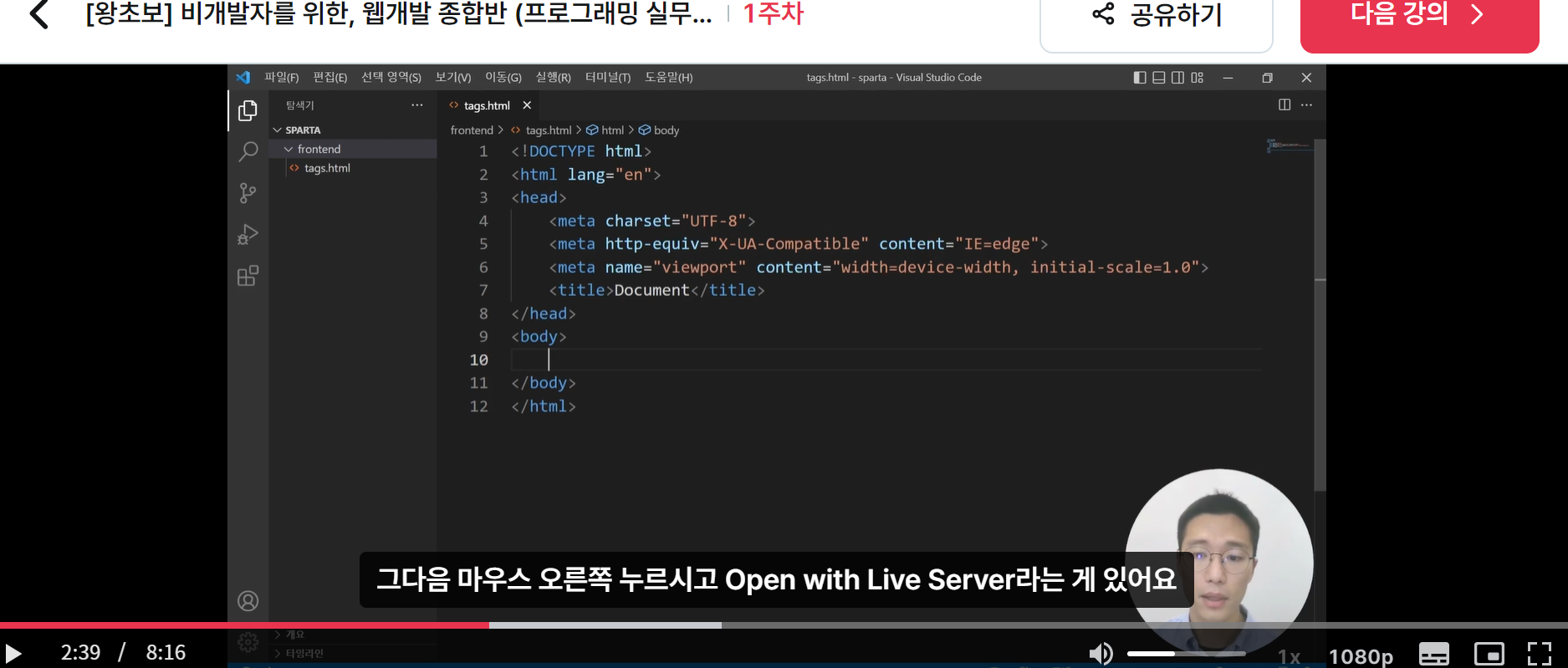Open Explorer's more actions ellipsis
Screen dimensions: 1568x668
[x=417, y=105]
